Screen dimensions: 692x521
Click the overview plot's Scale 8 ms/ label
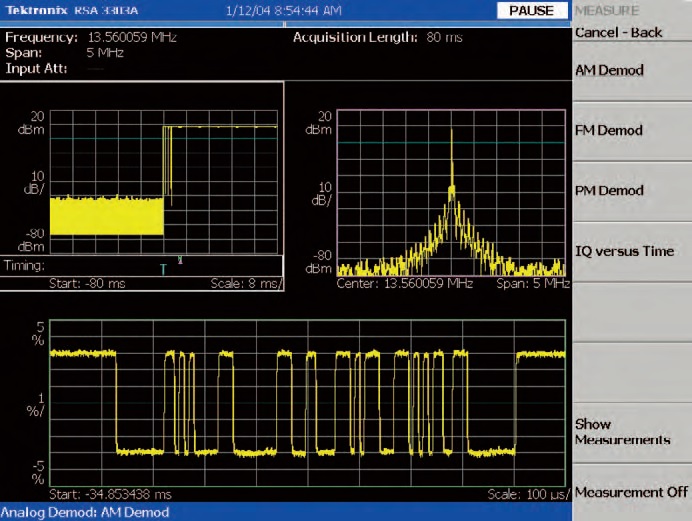tap(246, 283)
